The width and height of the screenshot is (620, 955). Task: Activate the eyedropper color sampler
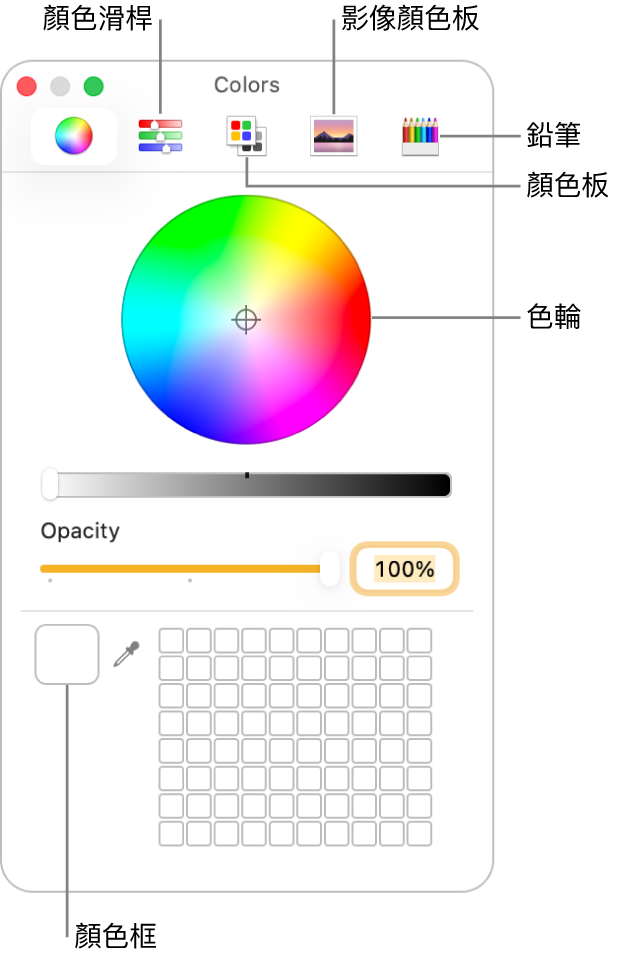coord(126,655)
